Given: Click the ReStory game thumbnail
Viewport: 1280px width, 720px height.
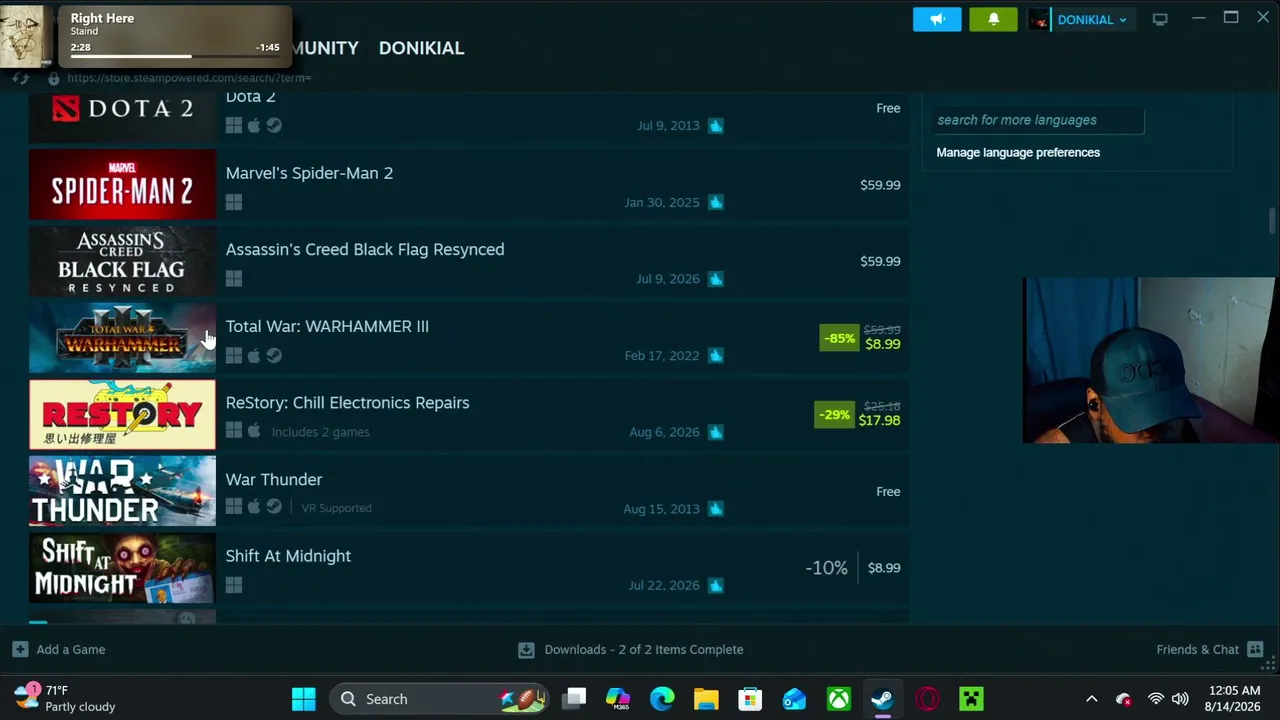Looking at the screenshot, I should (x=122, y=414).
